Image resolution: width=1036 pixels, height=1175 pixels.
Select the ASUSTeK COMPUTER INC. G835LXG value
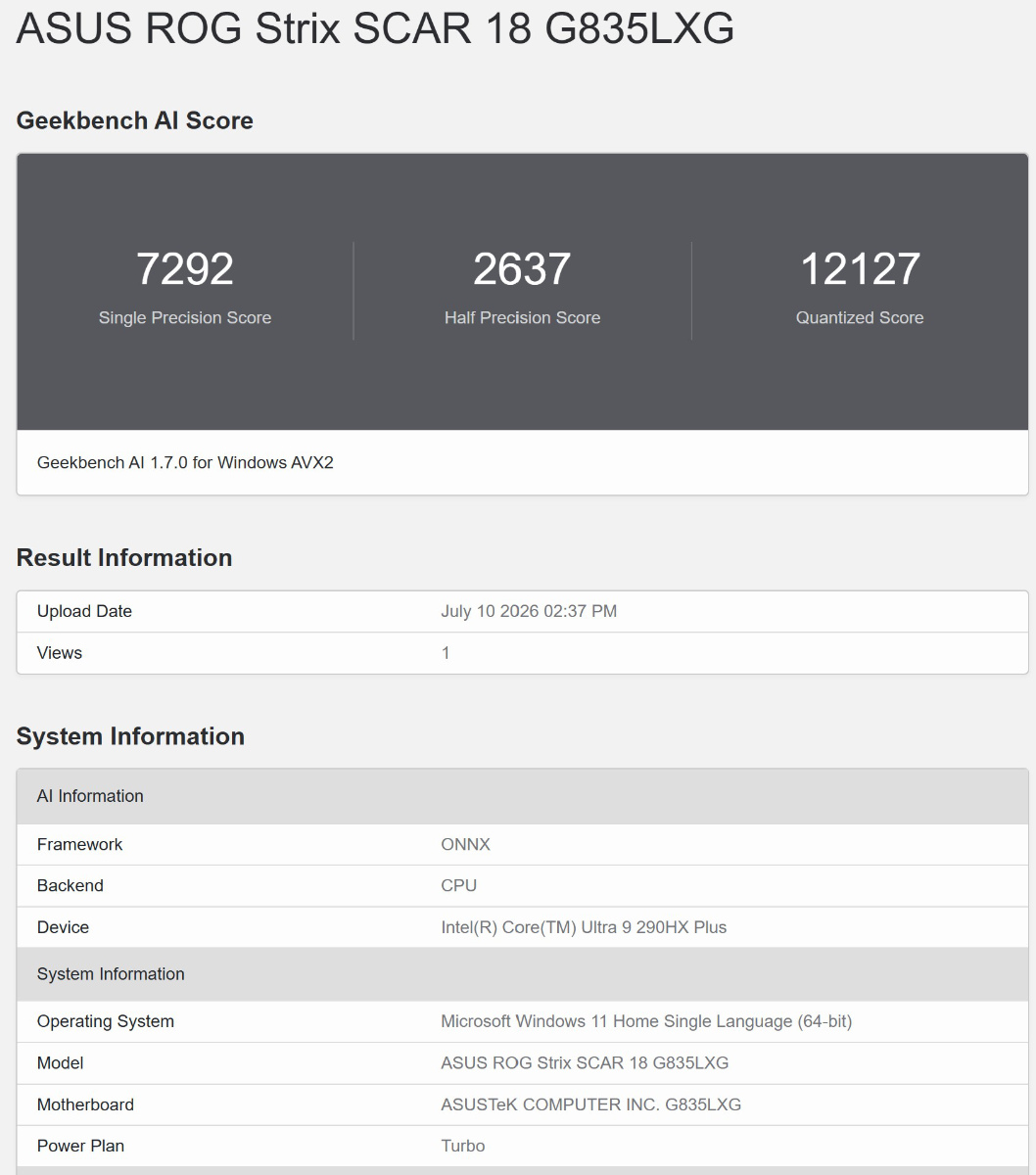(590, 1104)
